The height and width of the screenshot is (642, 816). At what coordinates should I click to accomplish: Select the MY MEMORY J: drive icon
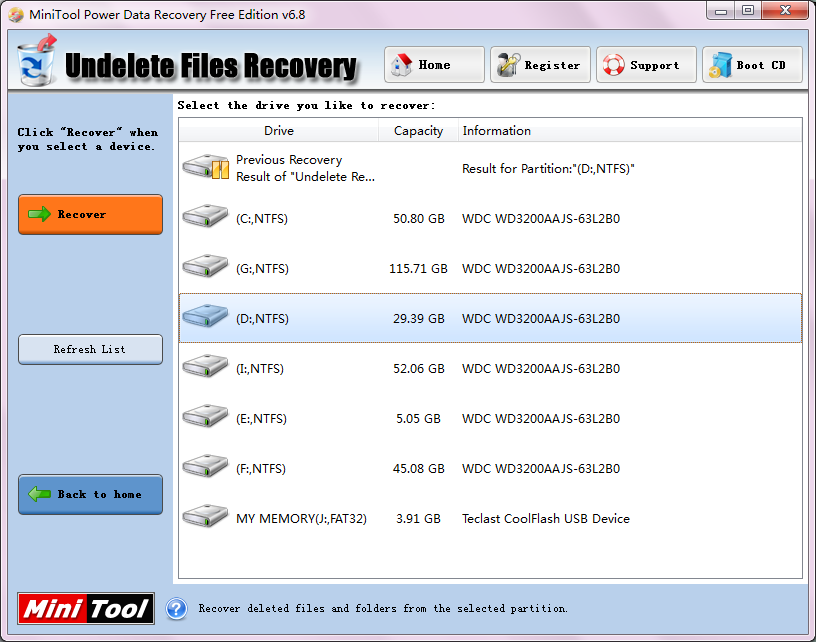pos(205,516)
